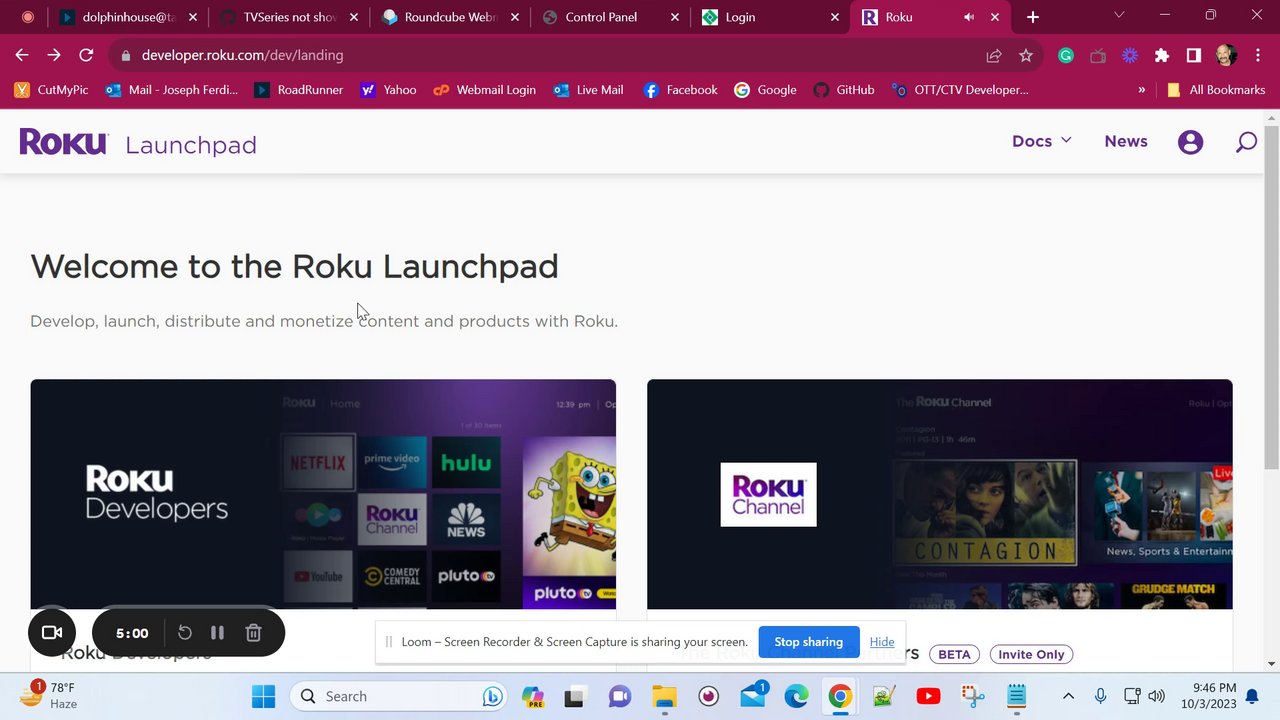Open the News page link
1280x720 pixels.
click(1126, 141)
